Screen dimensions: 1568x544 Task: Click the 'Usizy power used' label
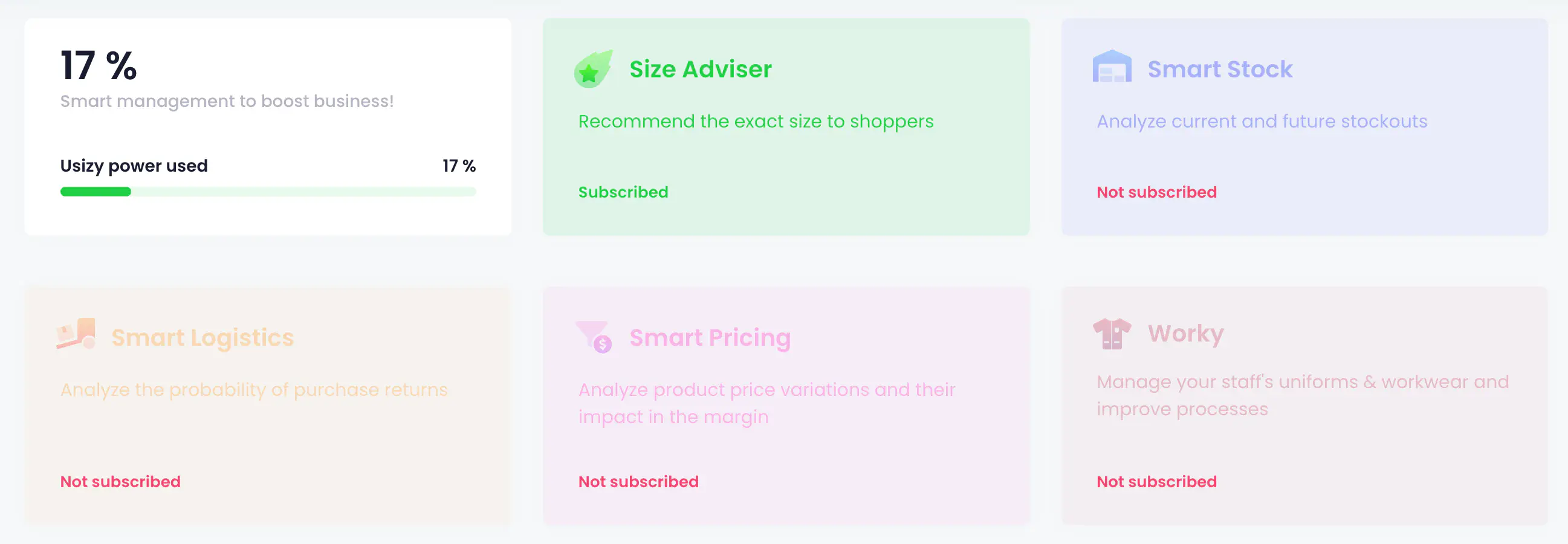(x=134, y=166)
